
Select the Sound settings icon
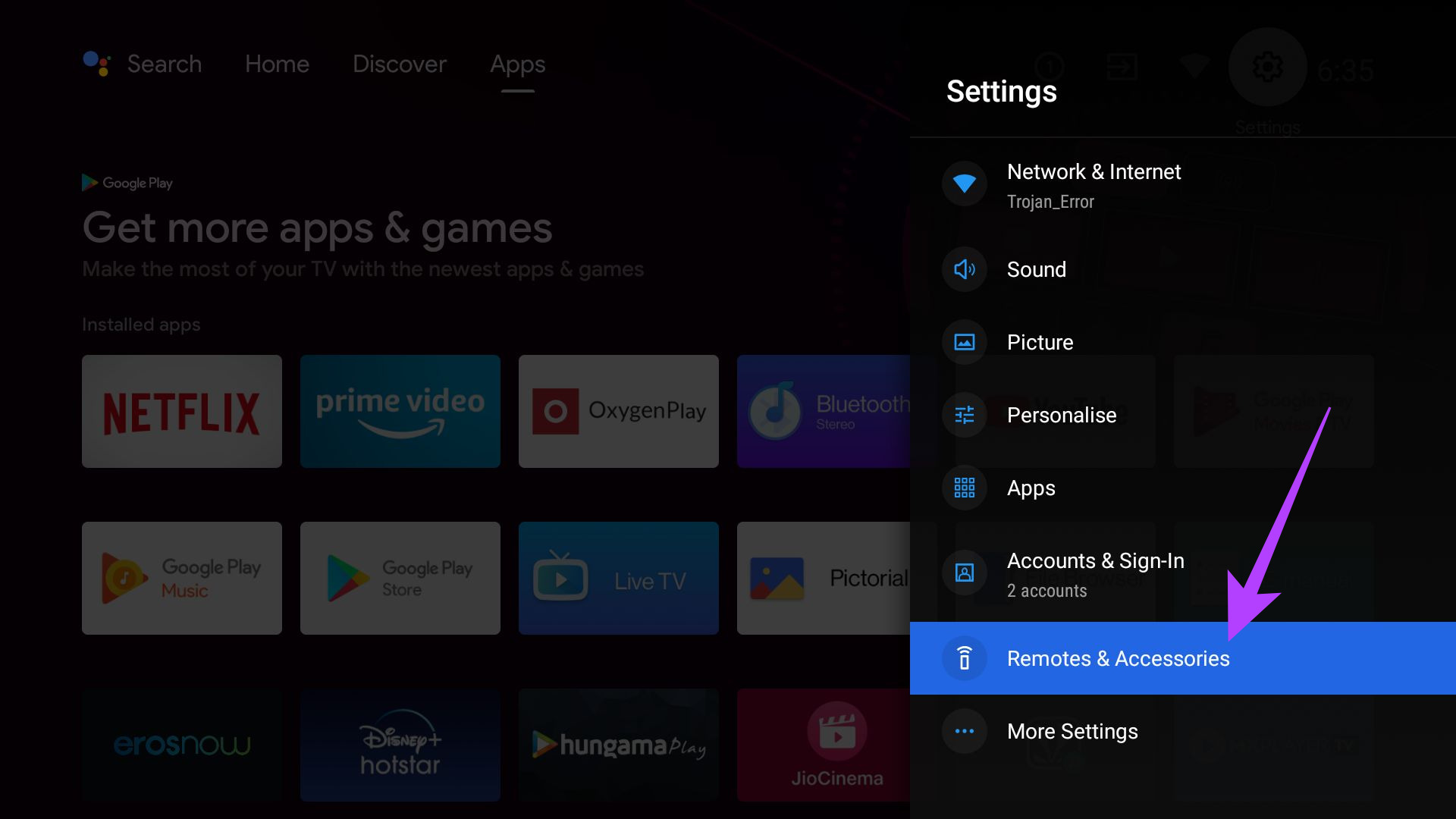point(964,269)
